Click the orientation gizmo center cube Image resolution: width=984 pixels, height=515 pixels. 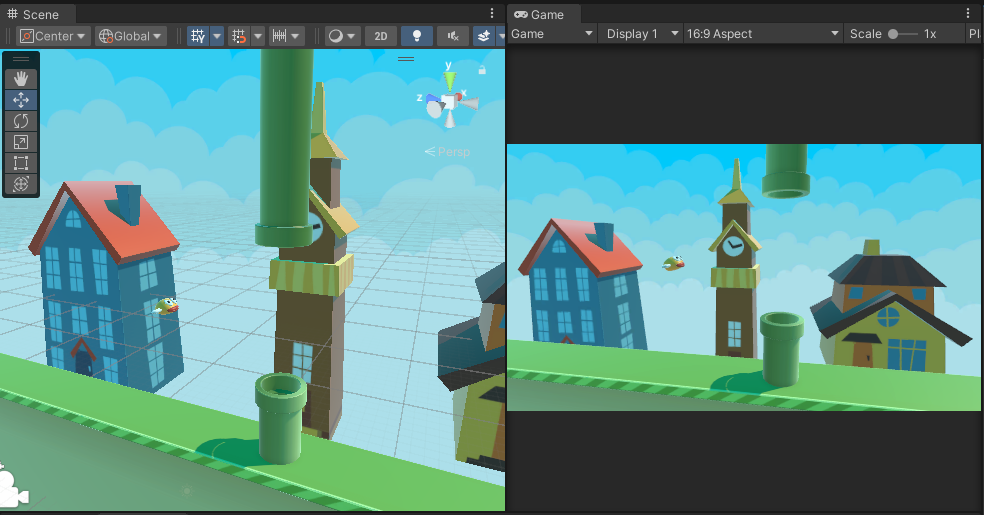click(449, 103)
